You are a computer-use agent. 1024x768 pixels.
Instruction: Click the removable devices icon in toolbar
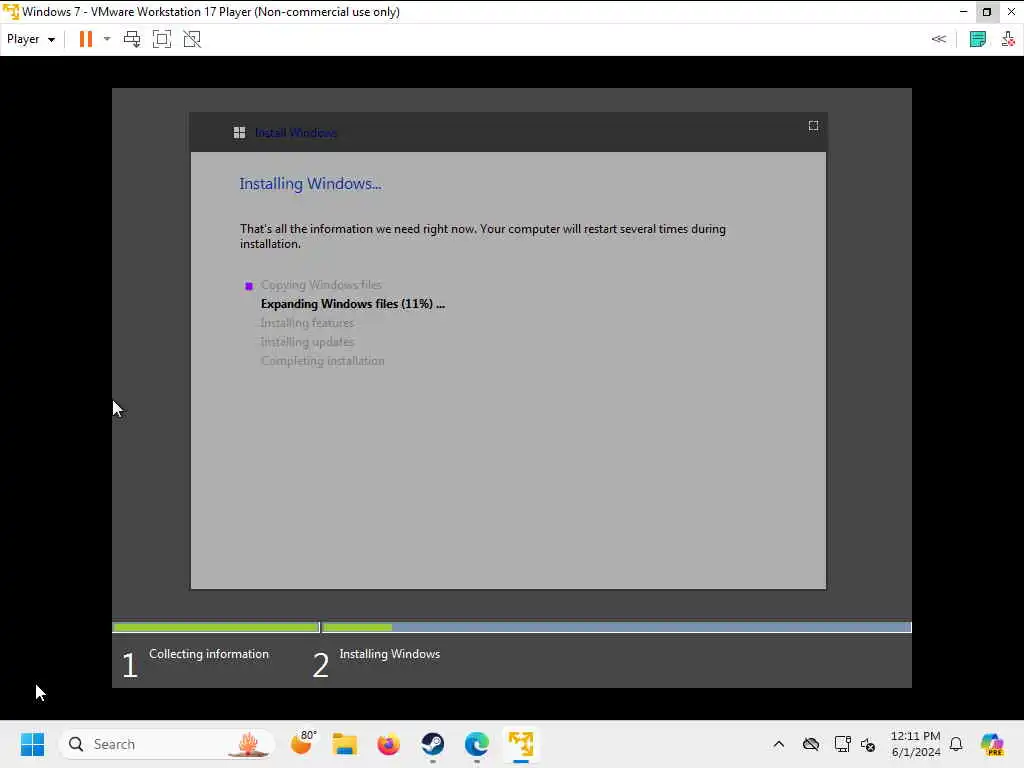click(1008, 39)
